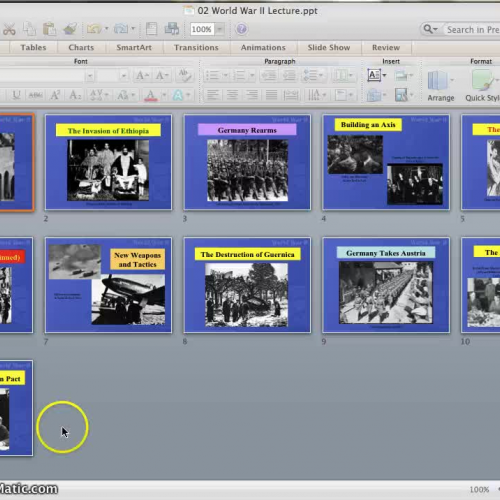Click the Bulleted List icon

click(x=212, y=76)
